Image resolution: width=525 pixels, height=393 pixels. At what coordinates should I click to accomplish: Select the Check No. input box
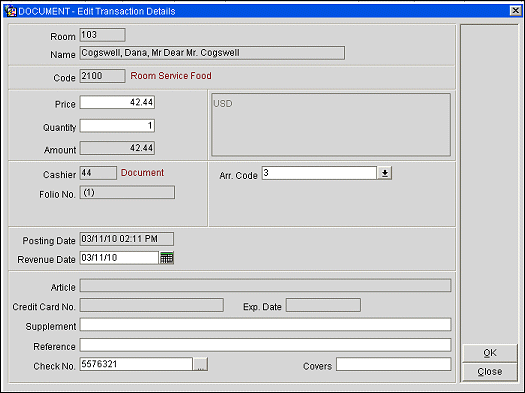point(136,364)
